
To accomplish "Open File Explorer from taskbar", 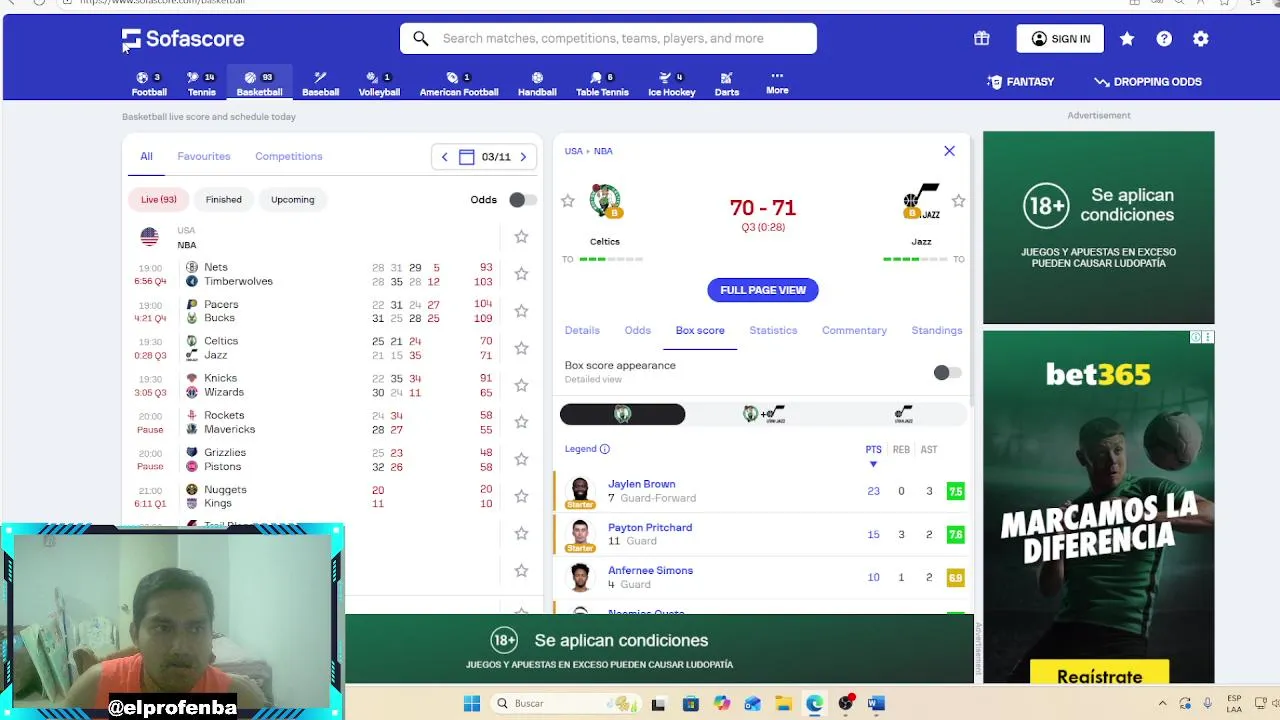I will click(783, 703).
